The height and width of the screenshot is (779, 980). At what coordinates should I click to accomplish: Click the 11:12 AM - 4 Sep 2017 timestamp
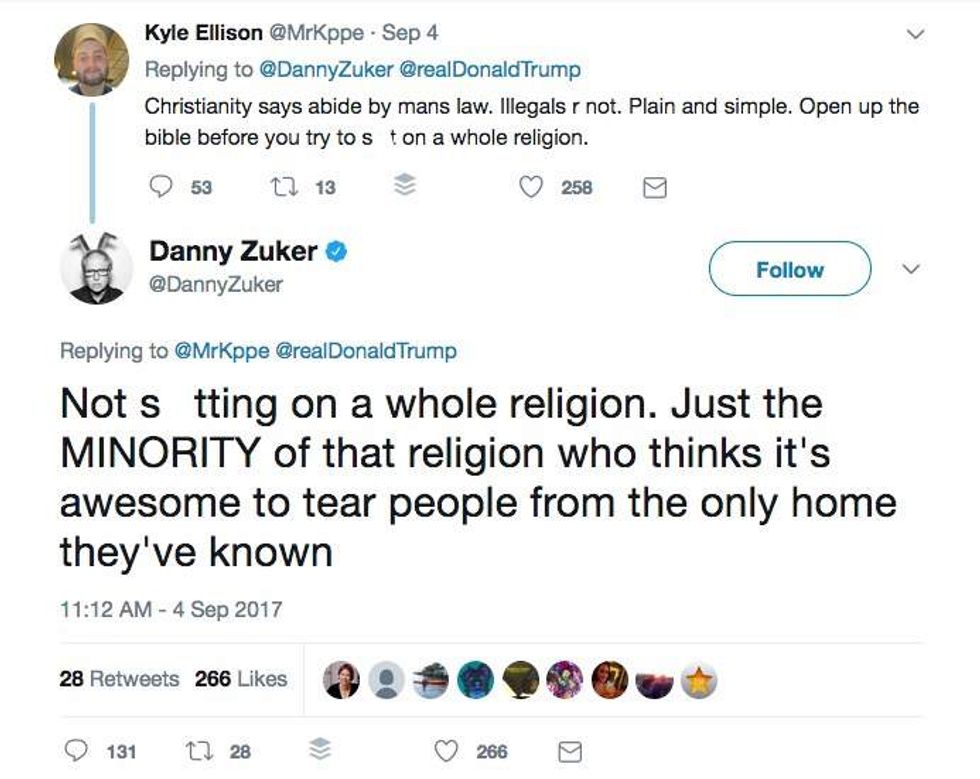pos(171,608)
